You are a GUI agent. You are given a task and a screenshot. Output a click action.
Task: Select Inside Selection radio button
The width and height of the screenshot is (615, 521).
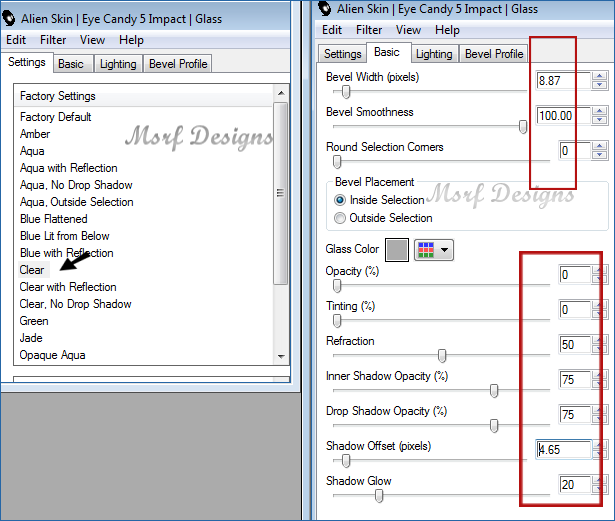(x=340, y=200)
